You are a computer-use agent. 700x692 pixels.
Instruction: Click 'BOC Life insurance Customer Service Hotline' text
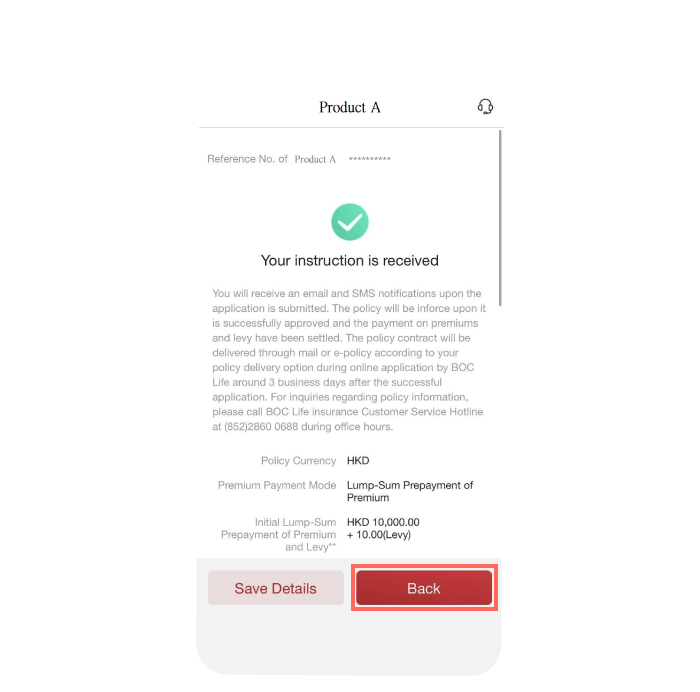coord(375,412)
